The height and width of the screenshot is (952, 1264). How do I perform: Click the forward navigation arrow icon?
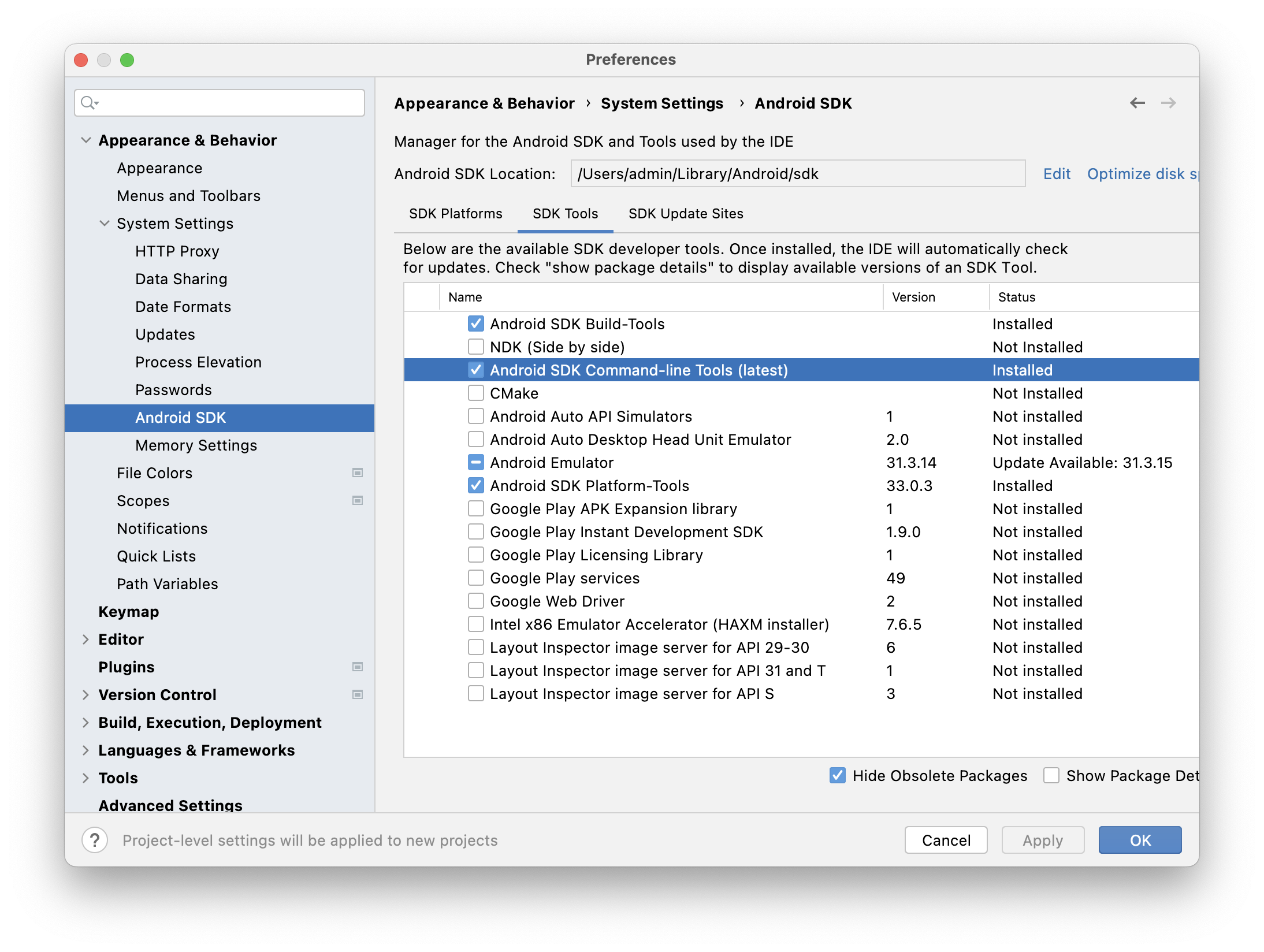tap(1168, 103)
